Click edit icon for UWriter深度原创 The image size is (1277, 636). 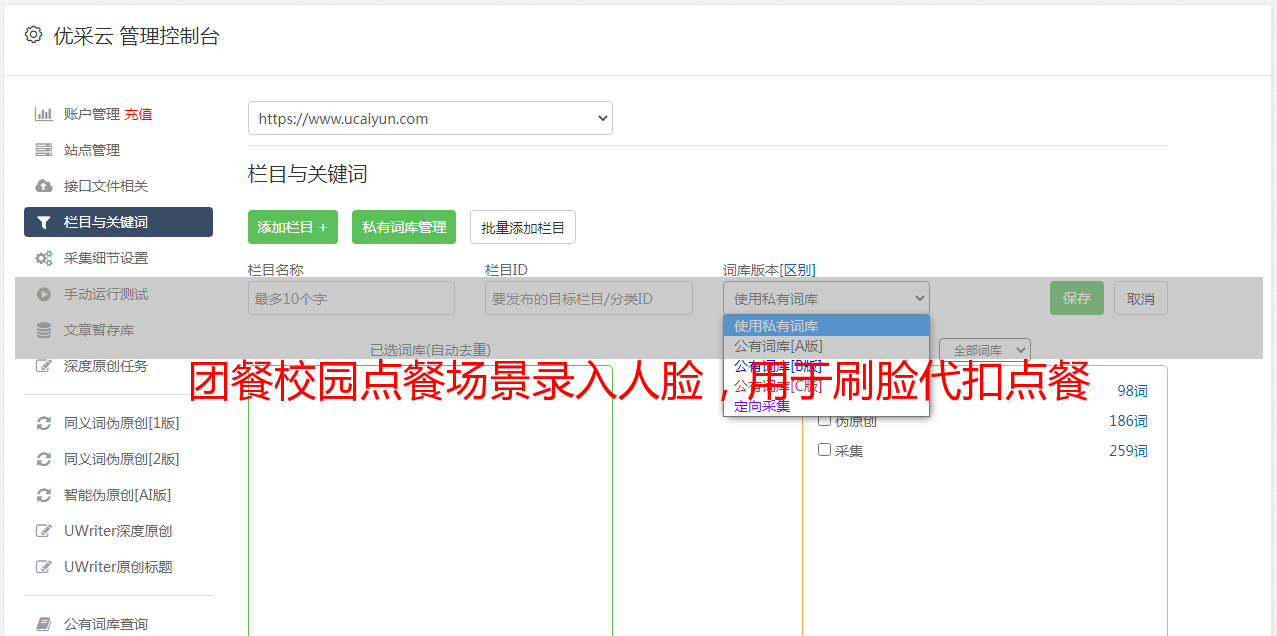43,531
